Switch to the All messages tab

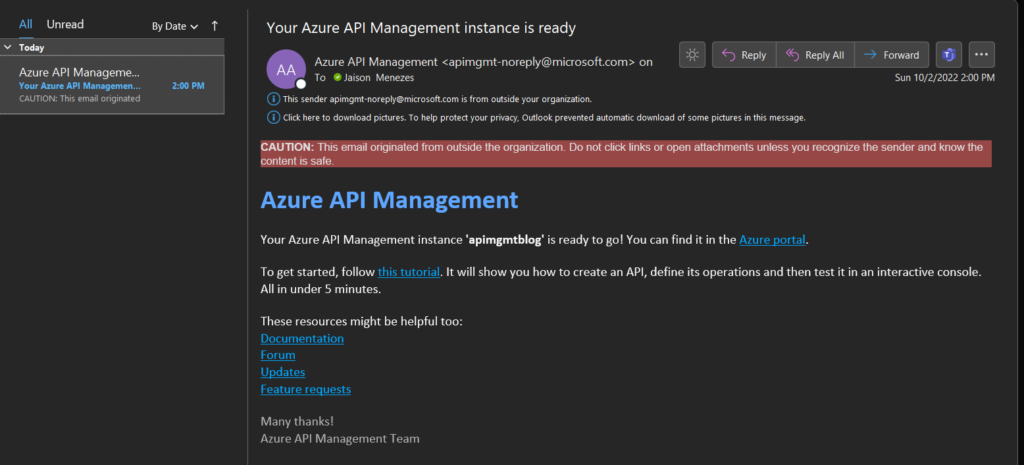(x=25, y=25)
